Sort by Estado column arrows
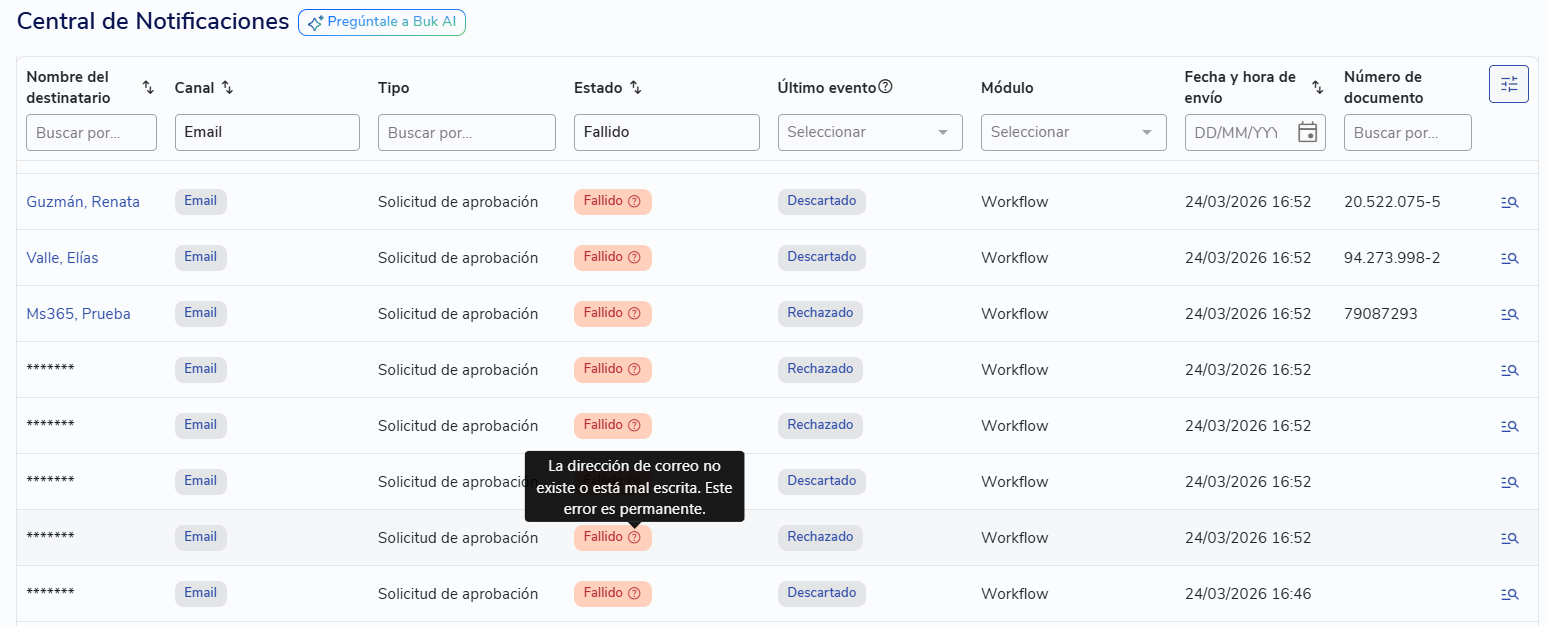 [635, 88]
